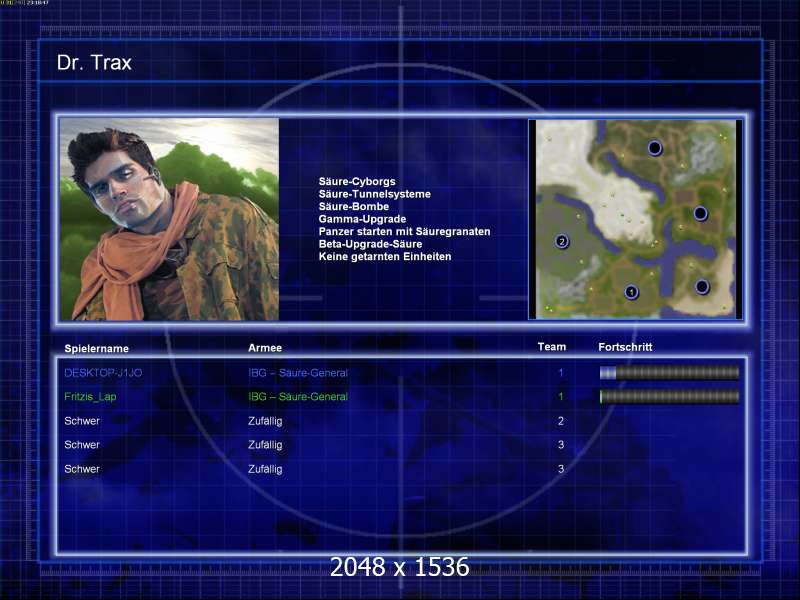This screenshot has height=600, width=800.
Task: Click 'Panzer starten mit Säuregranaten' text
Action: click(x=404, y=231)
